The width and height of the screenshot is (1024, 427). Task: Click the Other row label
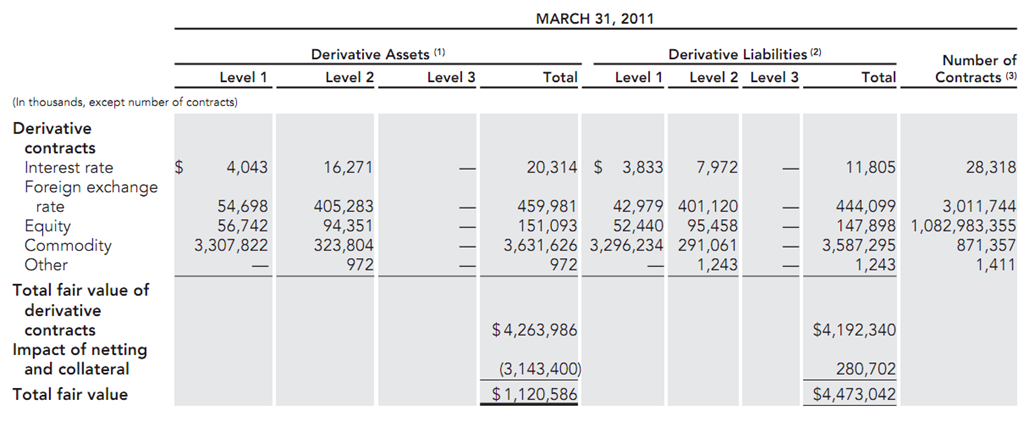click(x=46, y=265)
